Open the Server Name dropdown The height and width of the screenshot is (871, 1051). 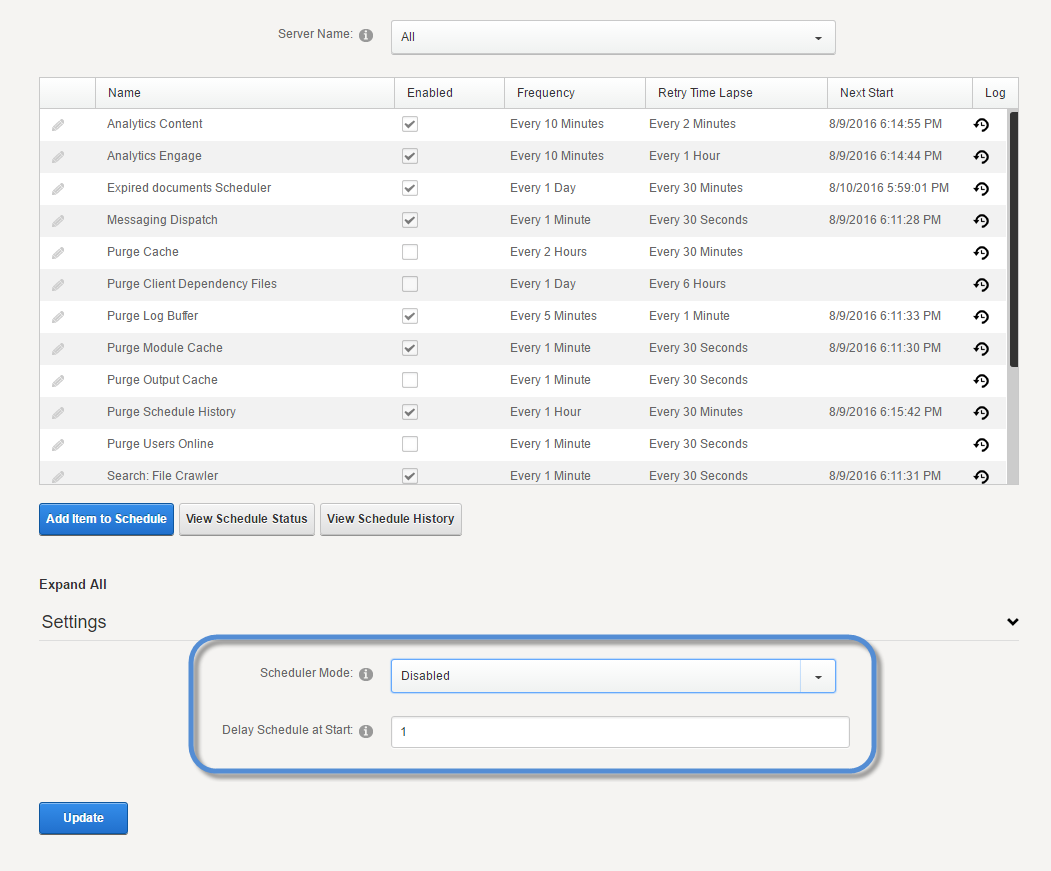coord(613,37)
